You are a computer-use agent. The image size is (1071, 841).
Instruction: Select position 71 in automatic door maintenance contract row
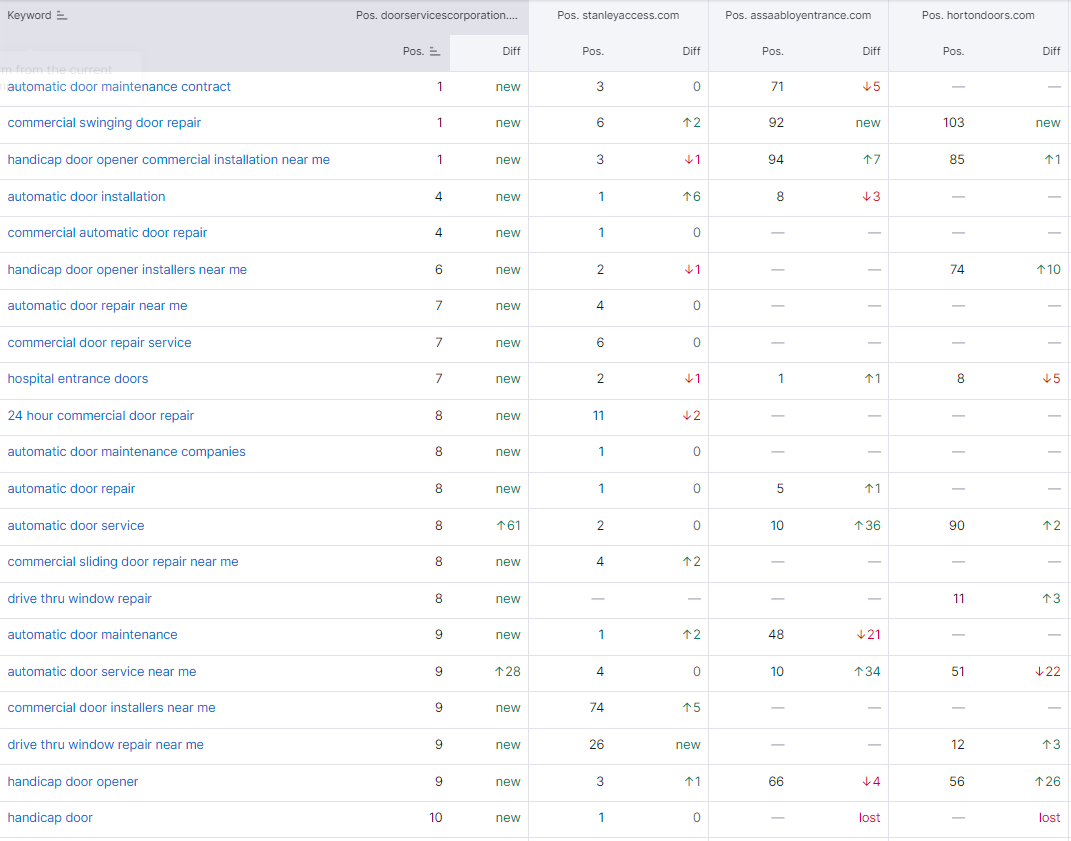coord(777,87)
